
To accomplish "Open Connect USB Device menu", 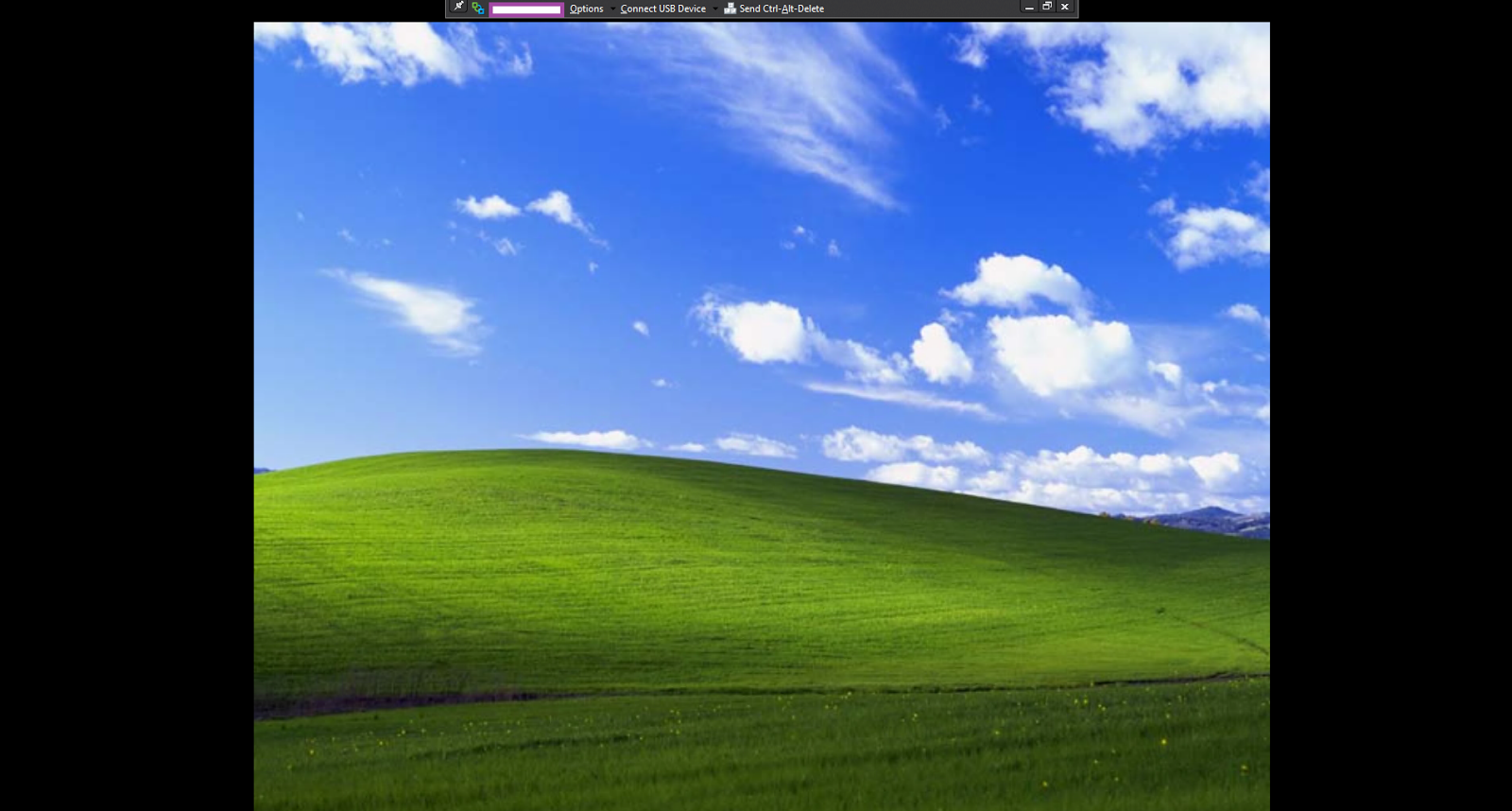I will tap(662, 9).
